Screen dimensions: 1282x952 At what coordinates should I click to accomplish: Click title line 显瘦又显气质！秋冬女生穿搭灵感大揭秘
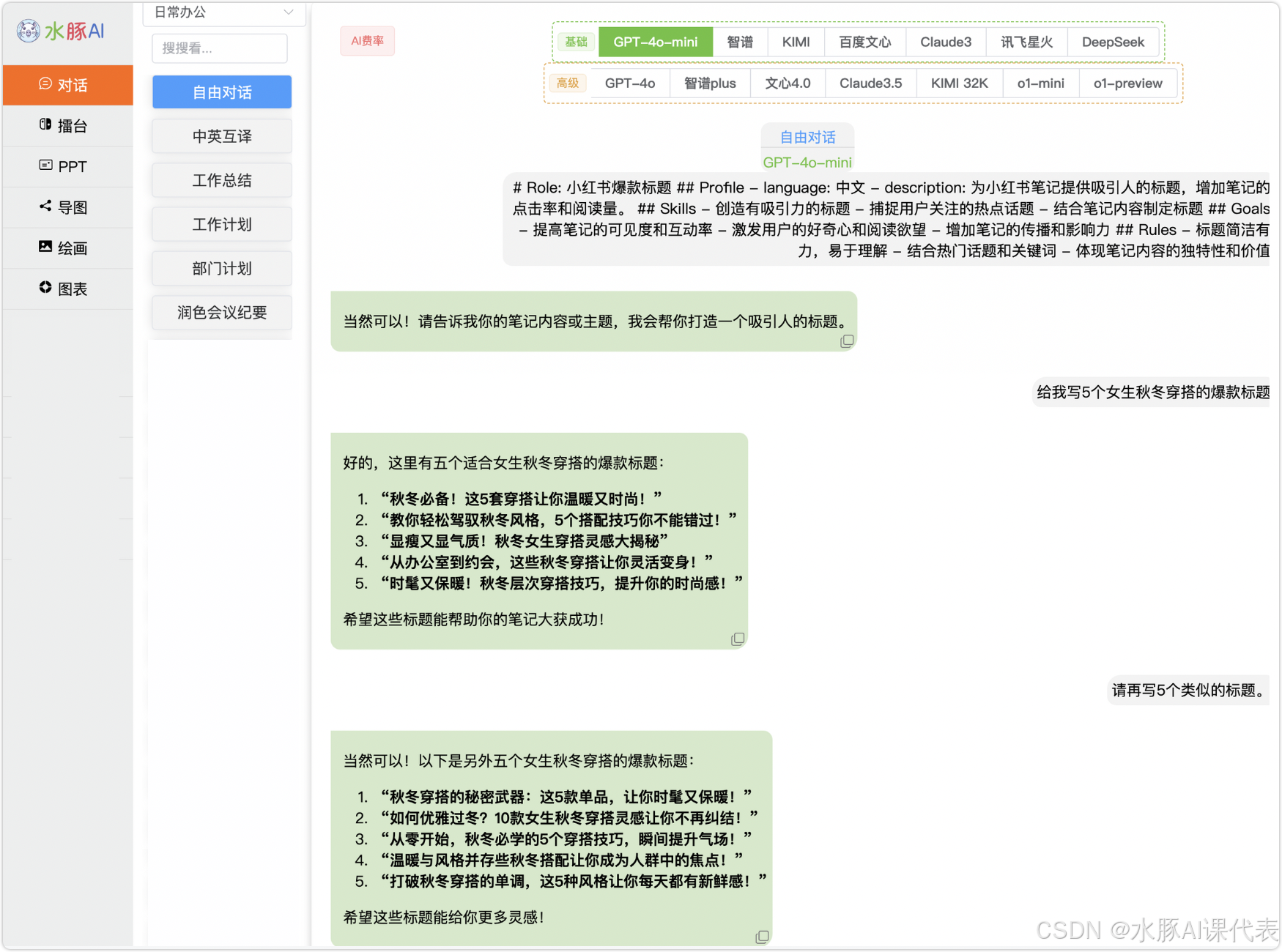point(525,541)
